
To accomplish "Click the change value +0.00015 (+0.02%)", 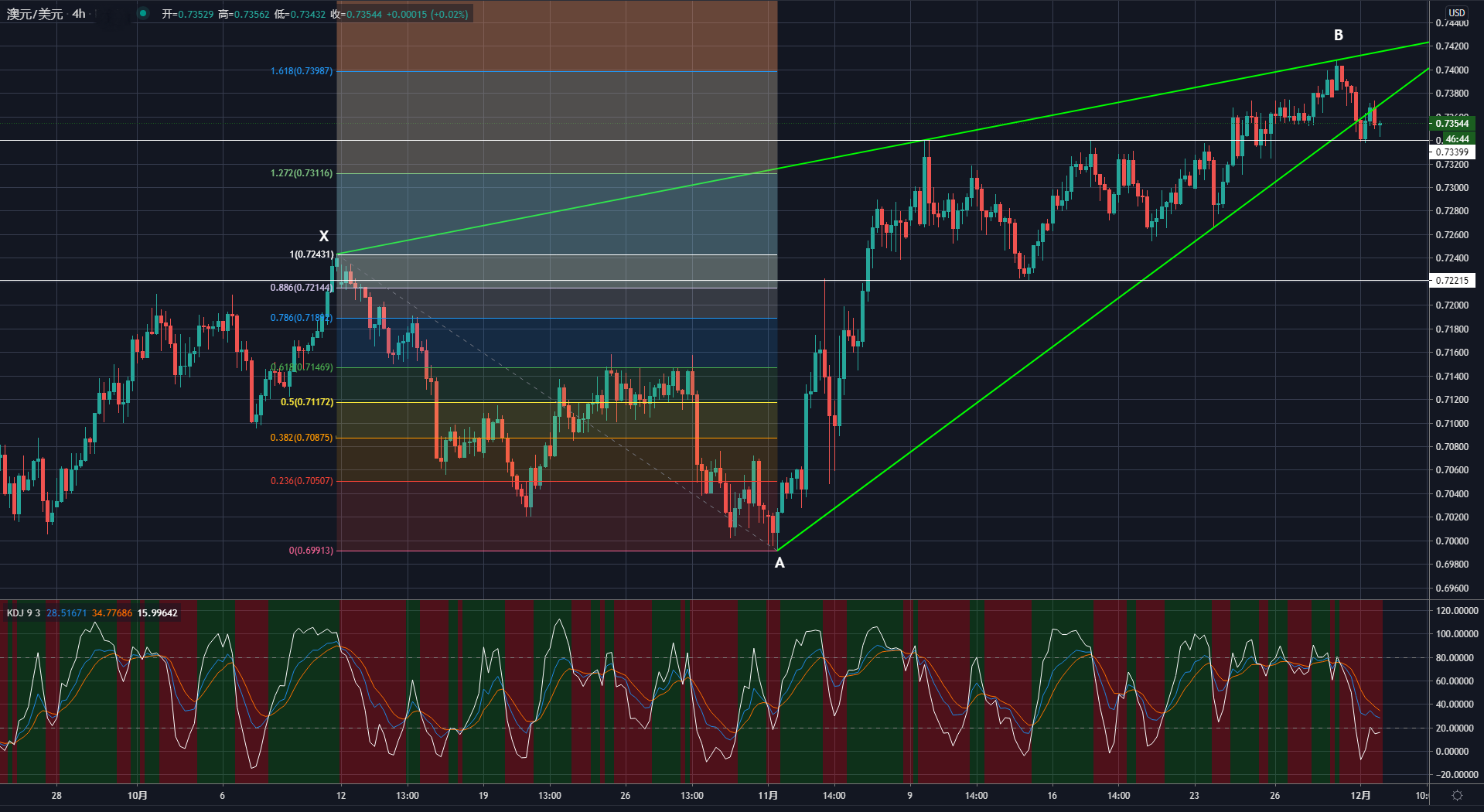I will pos(428,14).
